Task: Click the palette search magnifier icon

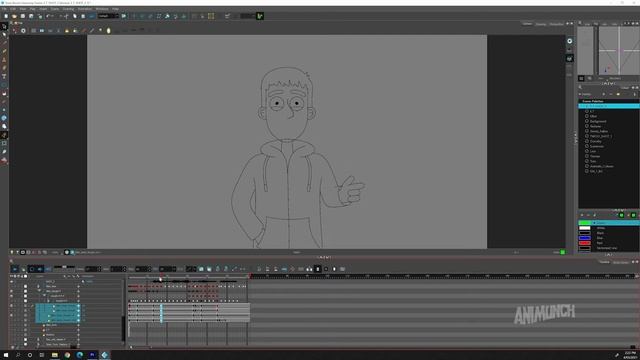Action: click(580, 87)
